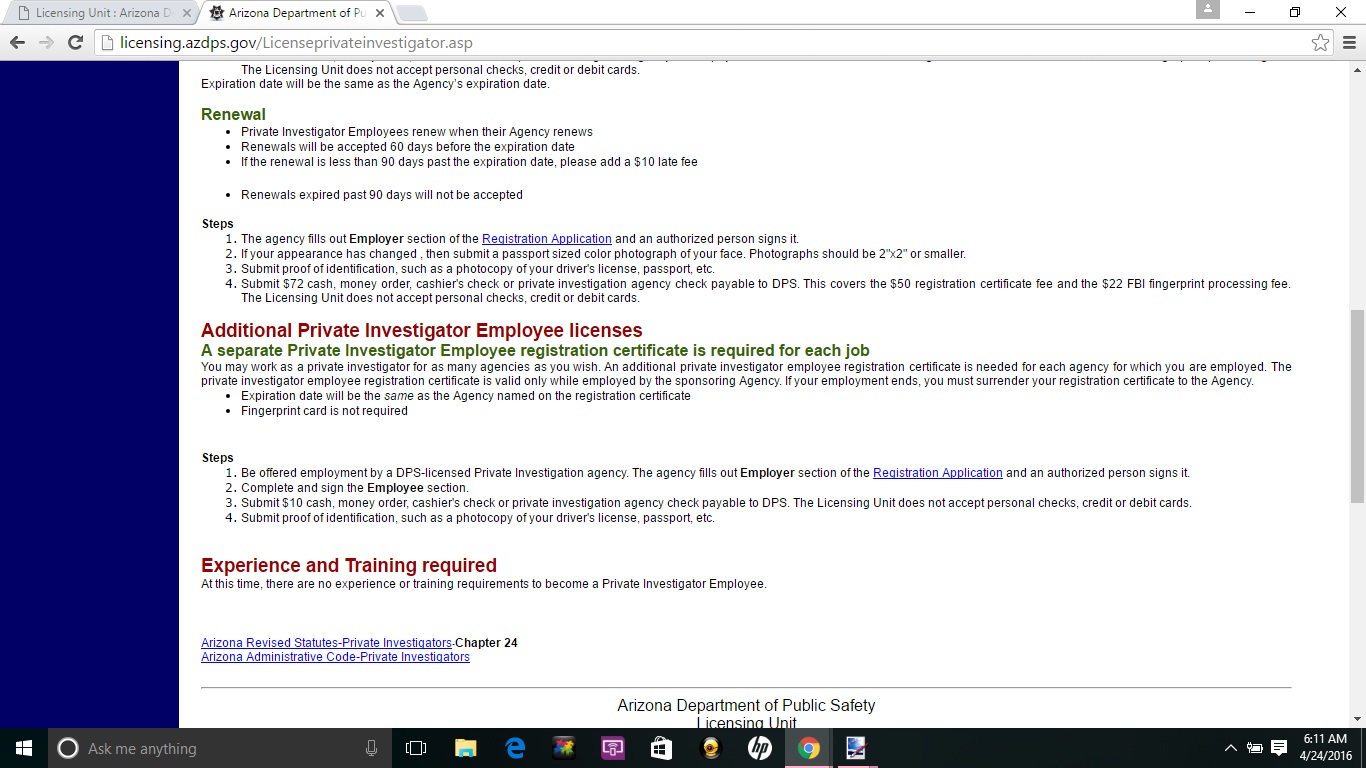Screen dimensions: 1366x768
Task: Click text 'Renewals expired past 90 days will not be accepted'
Action: coord(382,195)
